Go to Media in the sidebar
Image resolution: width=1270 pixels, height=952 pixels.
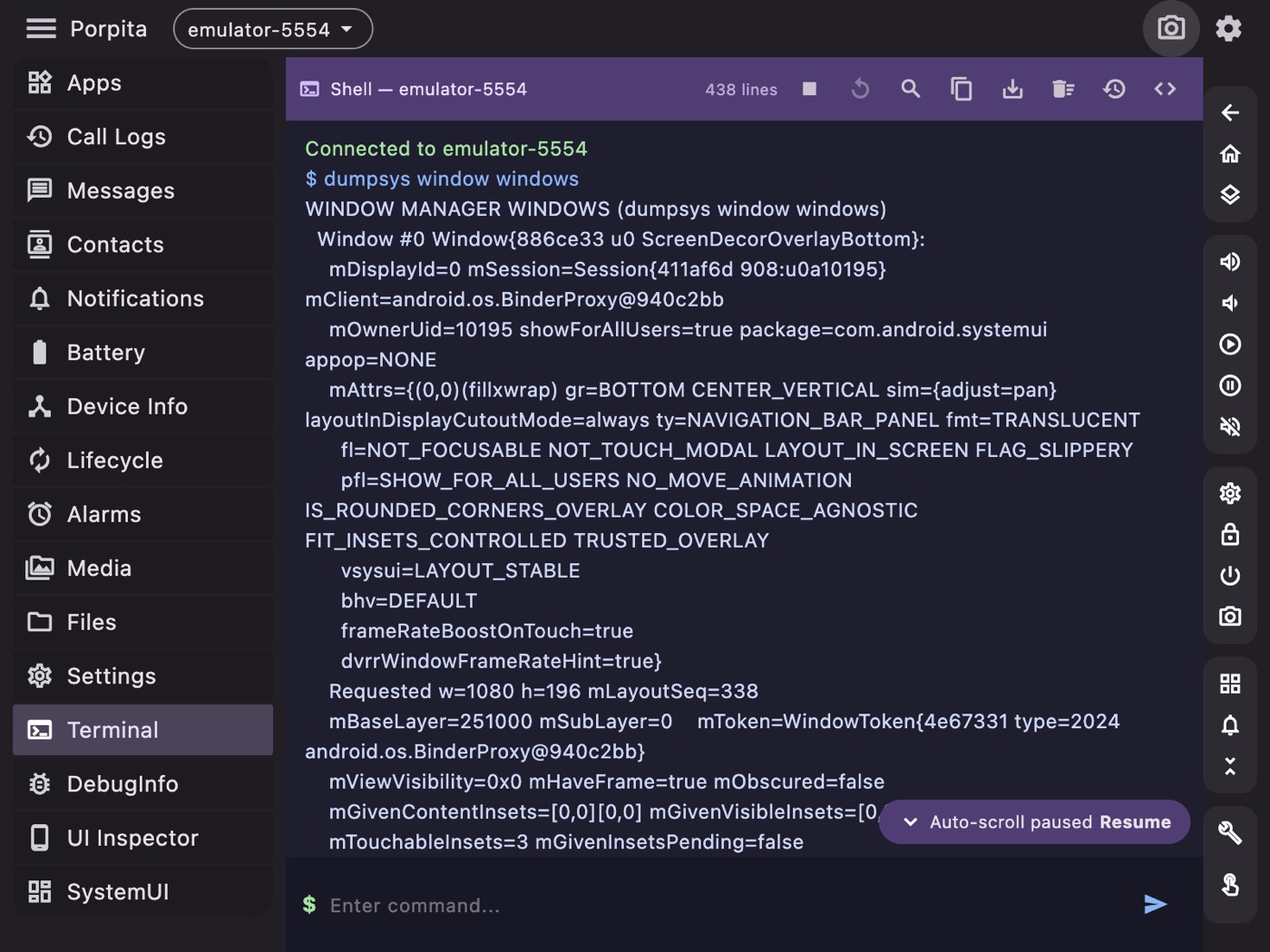[142, 568]
